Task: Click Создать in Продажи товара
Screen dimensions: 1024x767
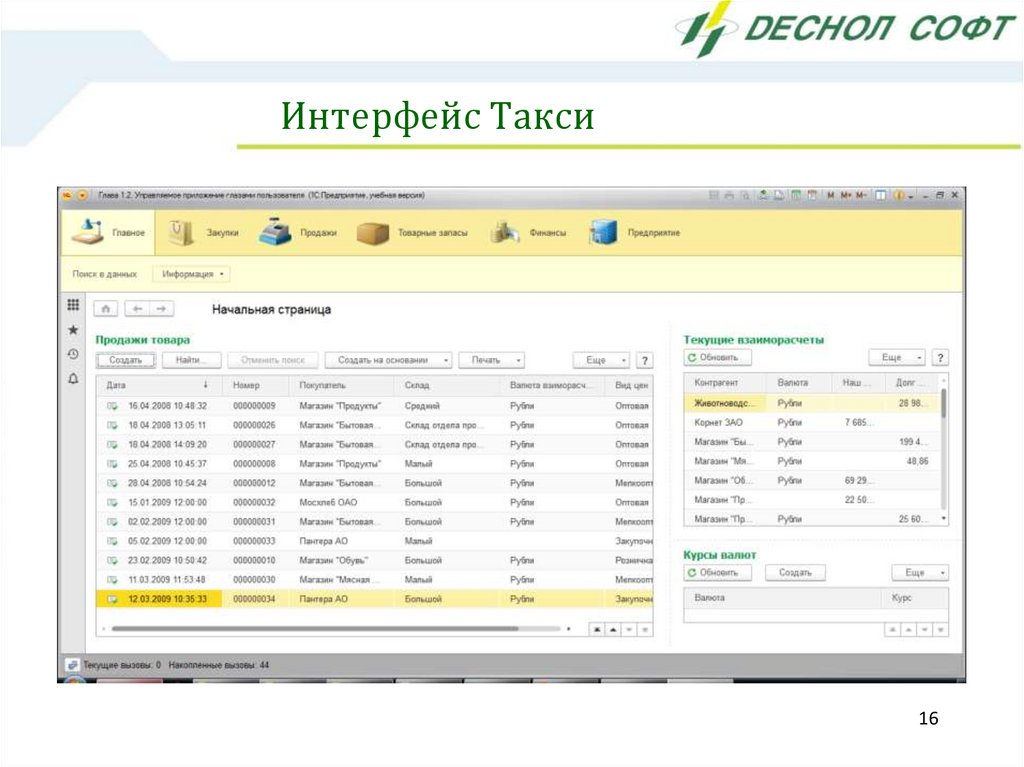Action: click(x=125, y=360)
